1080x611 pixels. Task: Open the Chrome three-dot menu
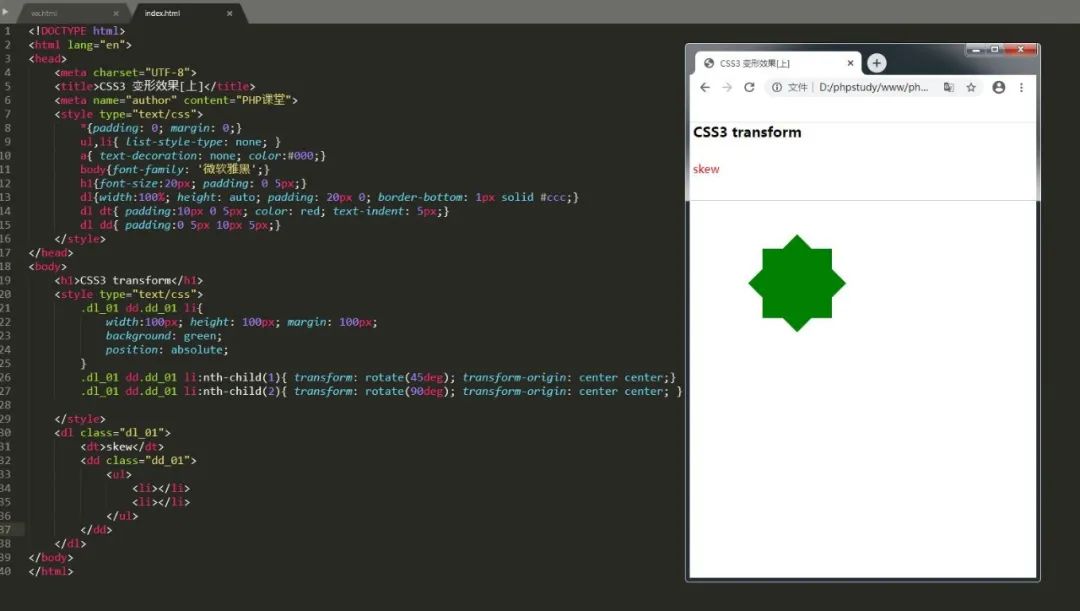[x=1021, y=88]
